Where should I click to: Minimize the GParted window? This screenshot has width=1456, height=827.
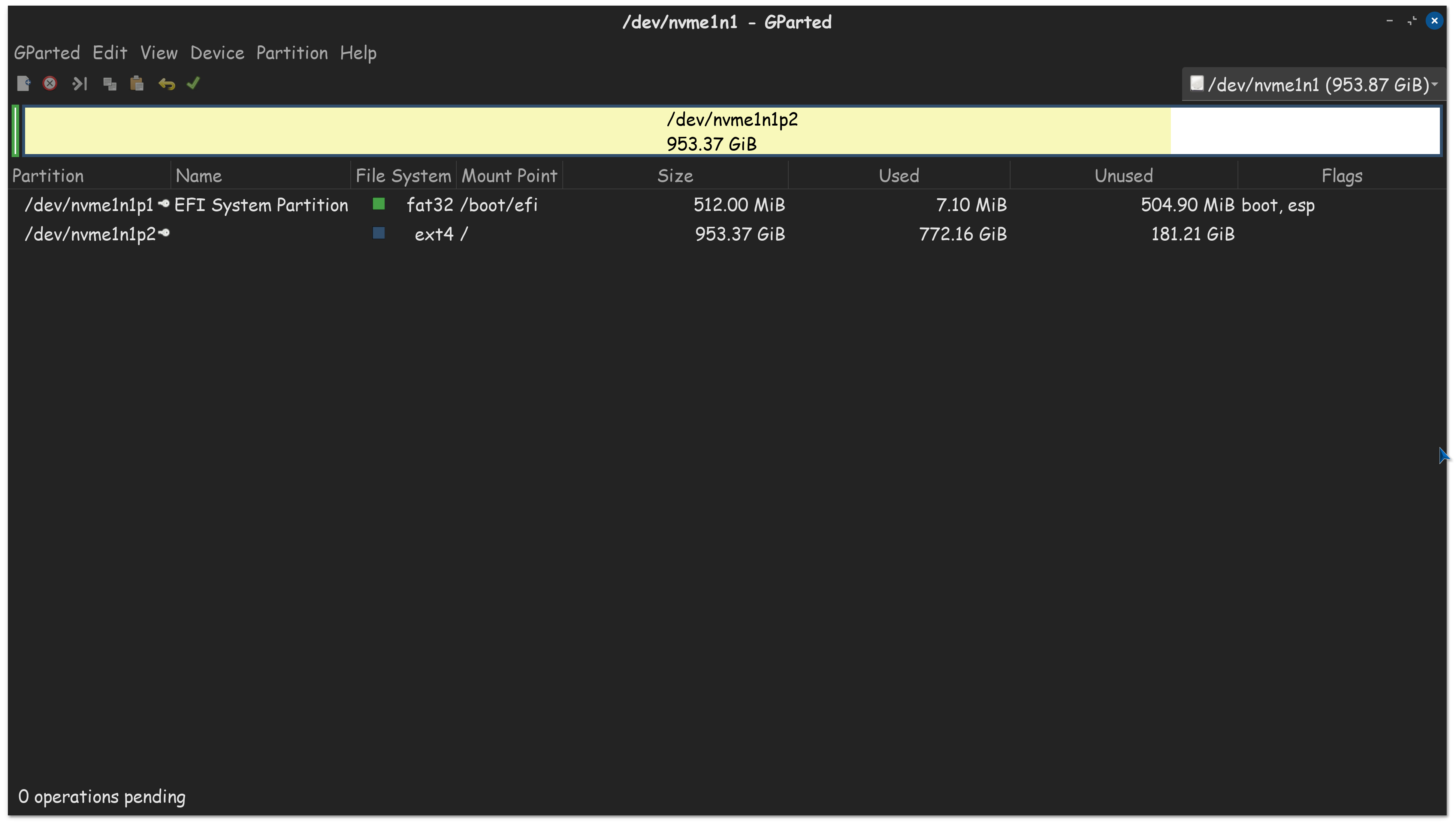pos(1390,21)
